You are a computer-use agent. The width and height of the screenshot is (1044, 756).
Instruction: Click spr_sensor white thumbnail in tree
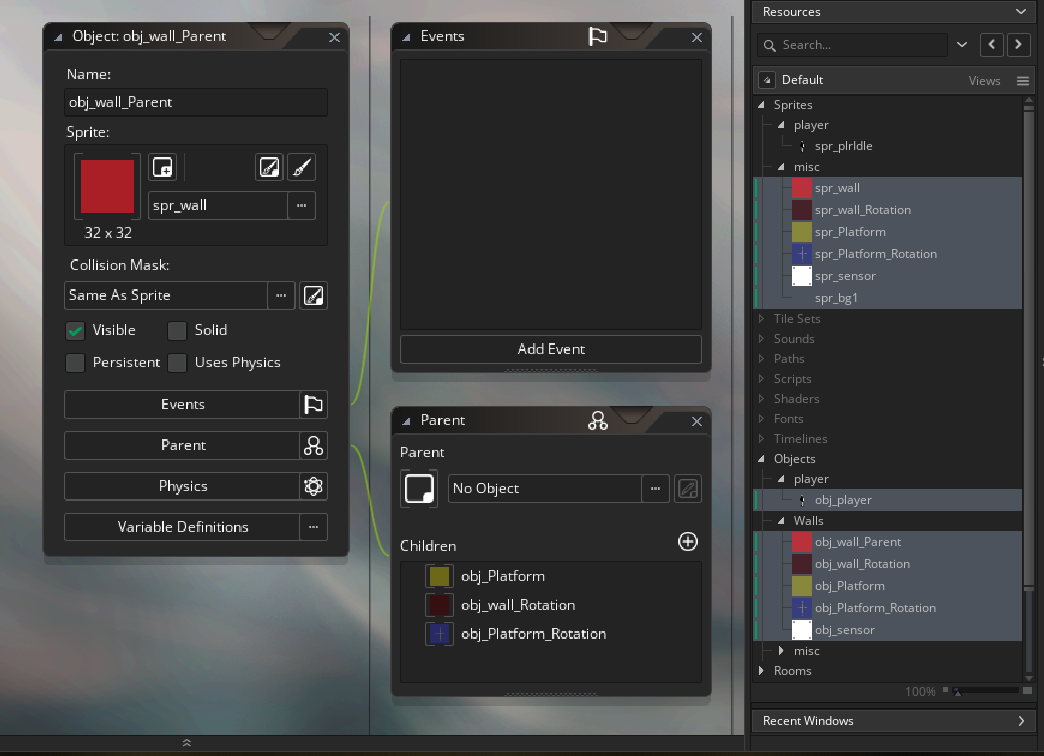pos(802,276)
